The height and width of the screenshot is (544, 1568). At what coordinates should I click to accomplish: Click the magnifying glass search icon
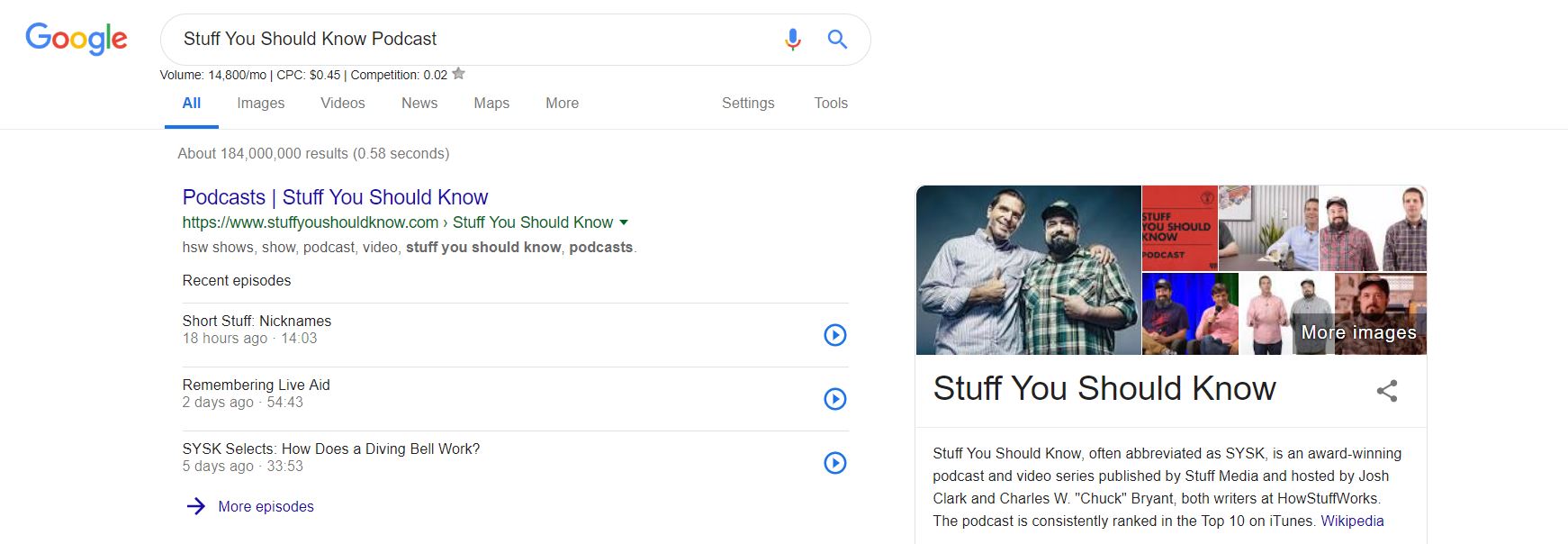pos(837,40)
